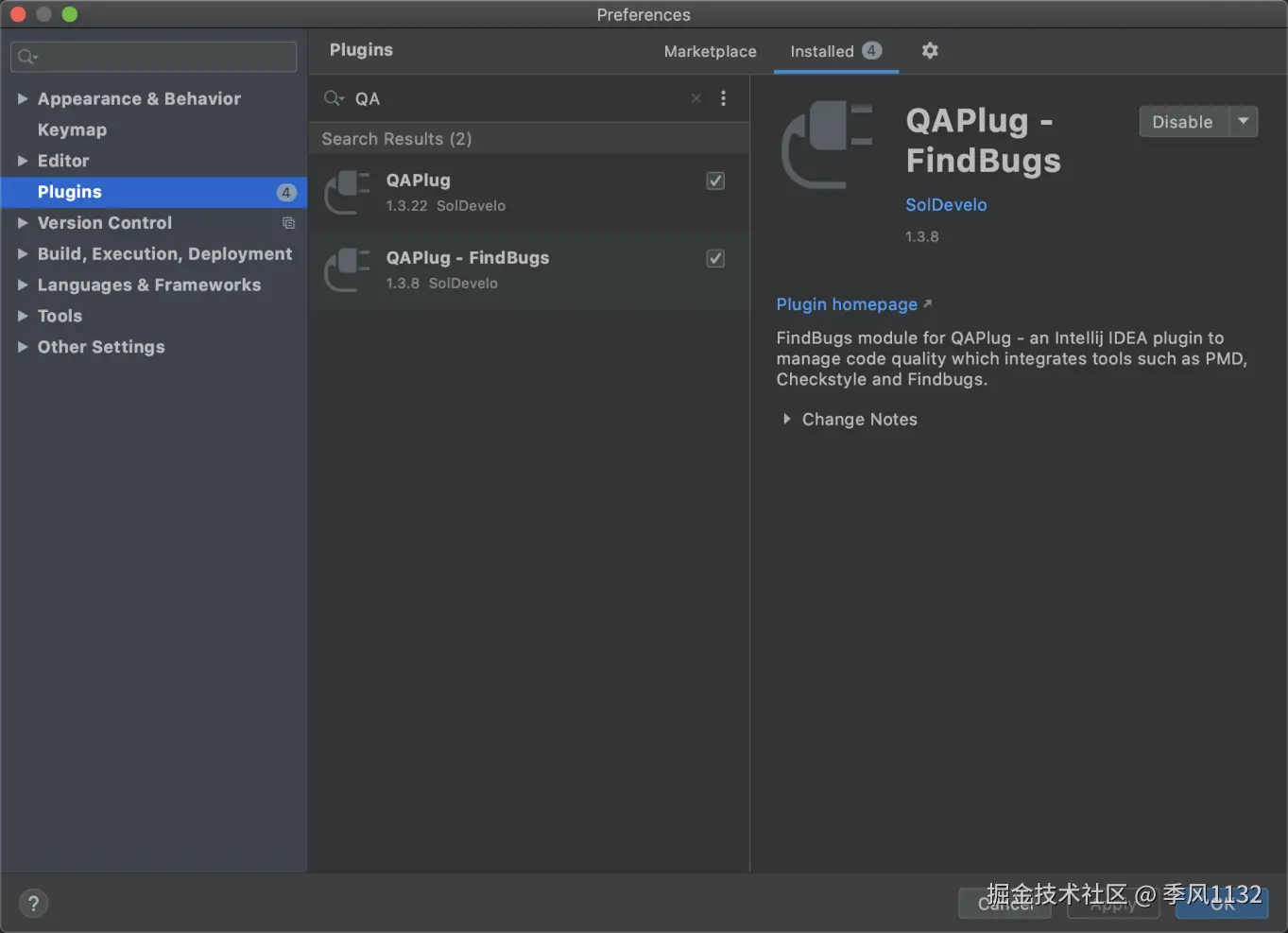Click the Cancel button
The height and width of the screenshot is (933, 1288).
click(1005, 903)
